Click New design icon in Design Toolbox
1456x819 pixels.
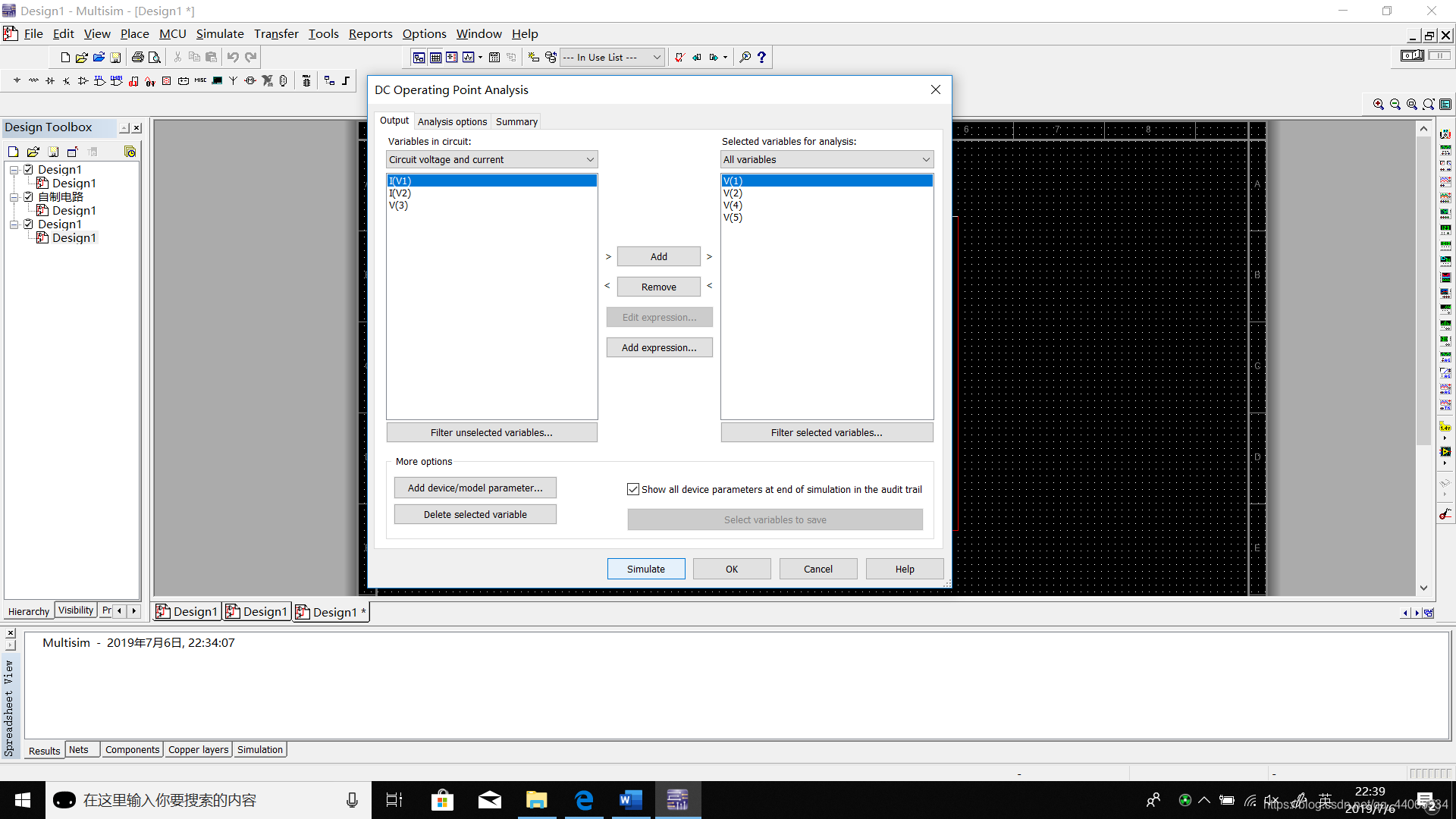pos(13,152)
